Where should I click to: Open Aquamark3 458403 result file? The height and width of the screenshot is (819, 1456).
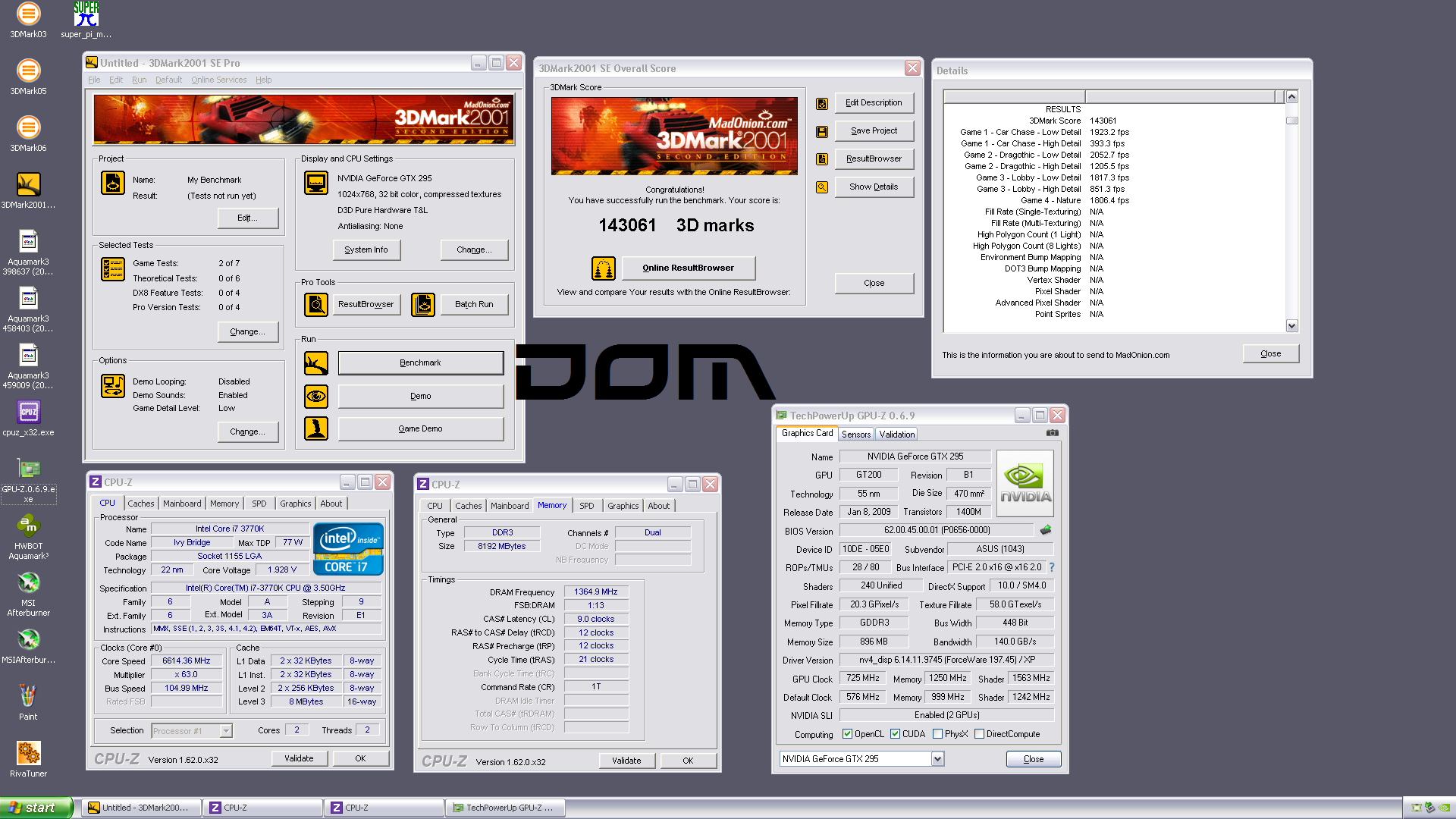[28, 309]
